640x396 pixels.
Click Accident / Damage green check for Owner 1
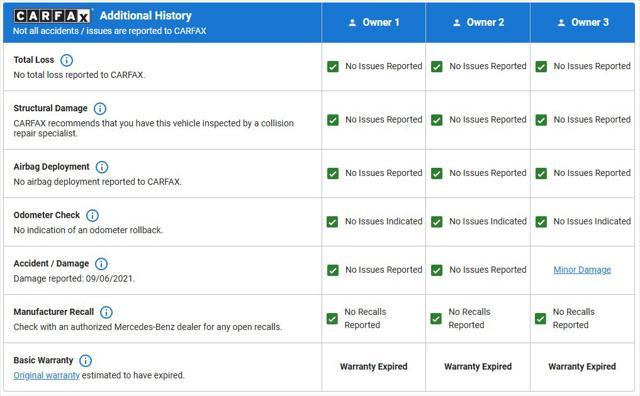click(x=333, y=270)
